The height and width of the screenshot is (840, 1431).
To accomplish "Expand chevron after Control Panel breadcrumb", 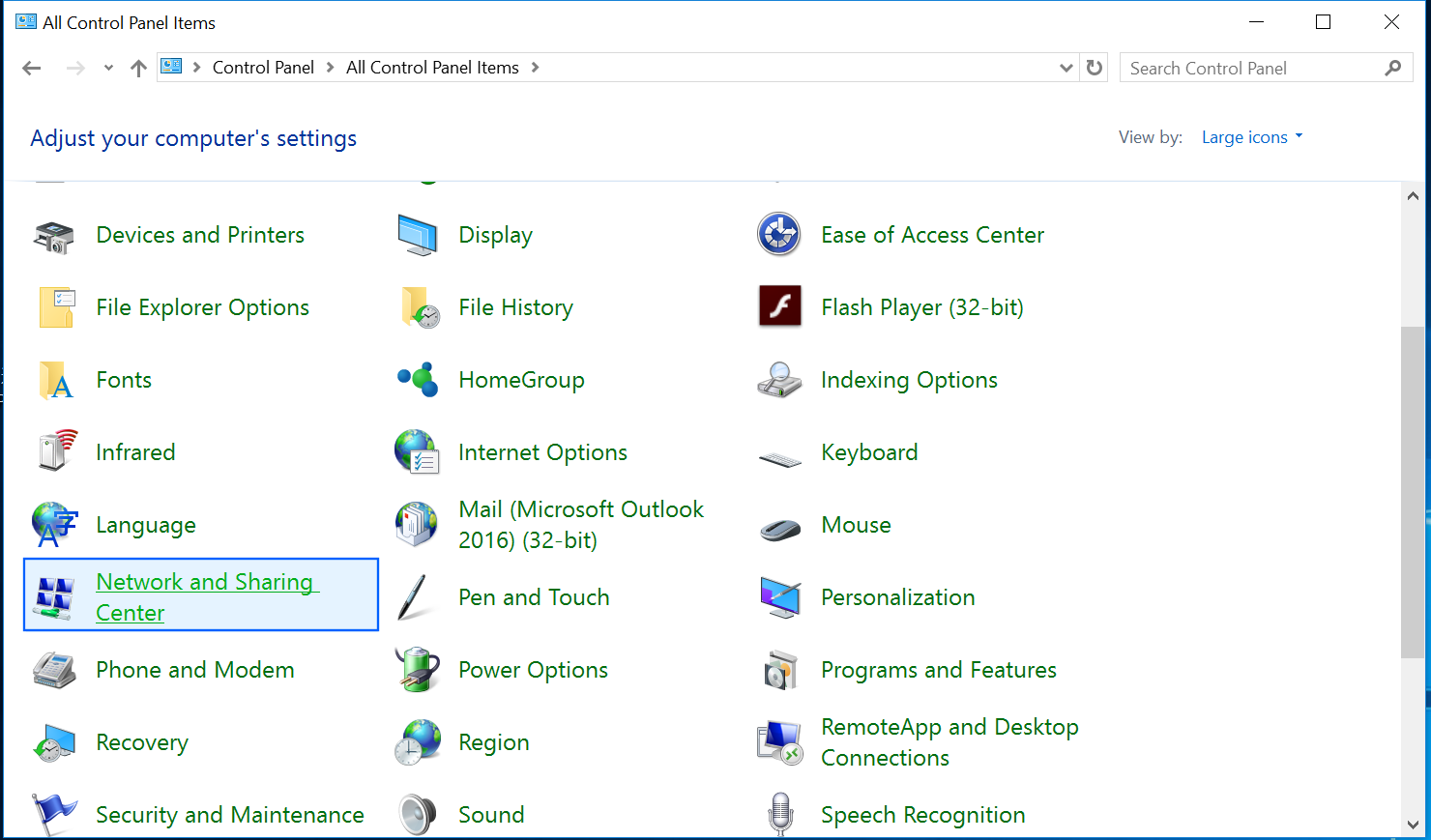I will [x=331, y=68].
